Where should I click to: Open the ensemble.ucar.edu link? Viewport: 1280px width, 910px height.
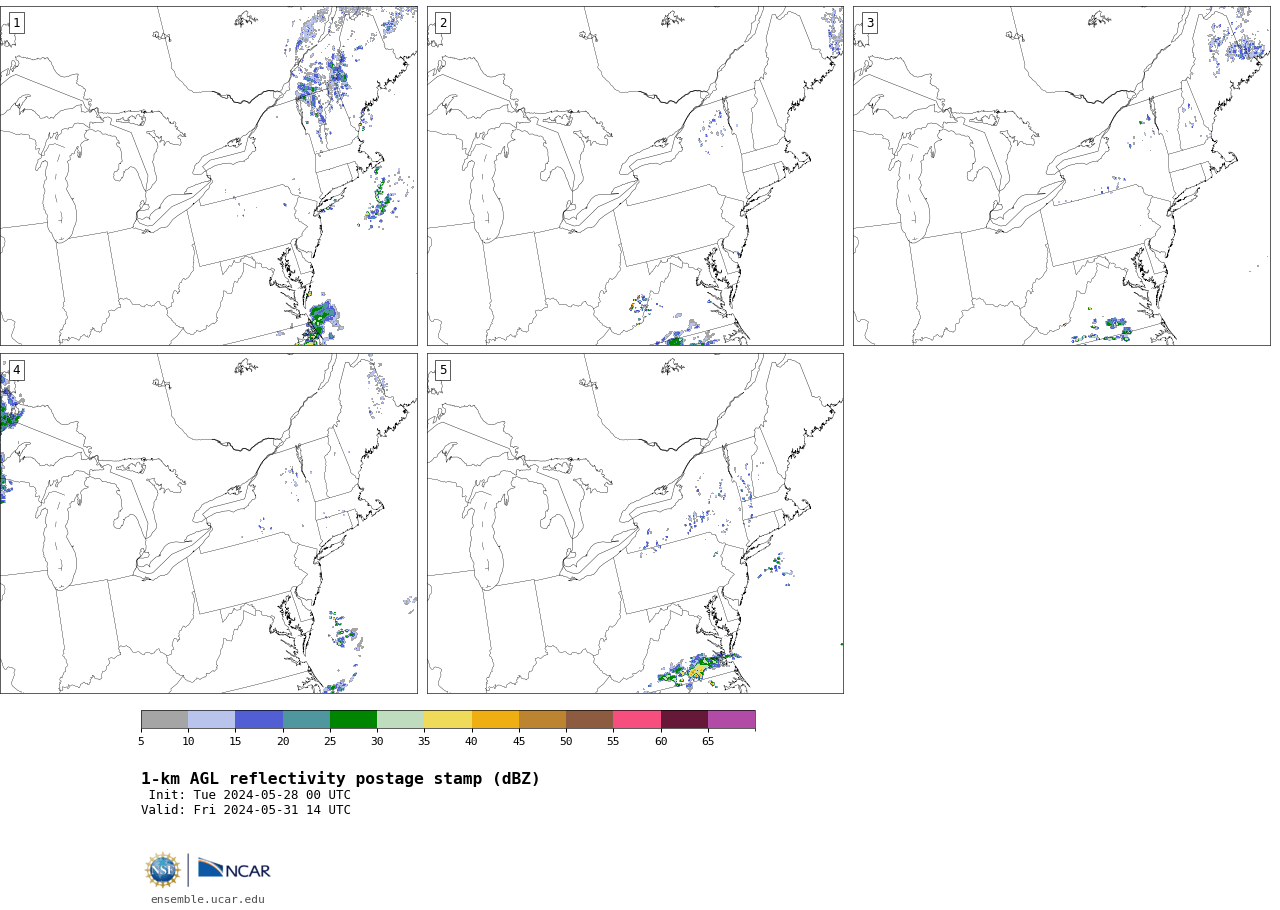[208, 900]
